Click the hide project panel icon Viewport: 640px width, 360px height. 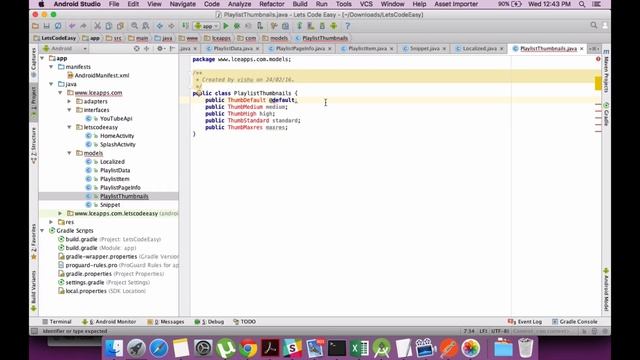[x=172, y=49]
